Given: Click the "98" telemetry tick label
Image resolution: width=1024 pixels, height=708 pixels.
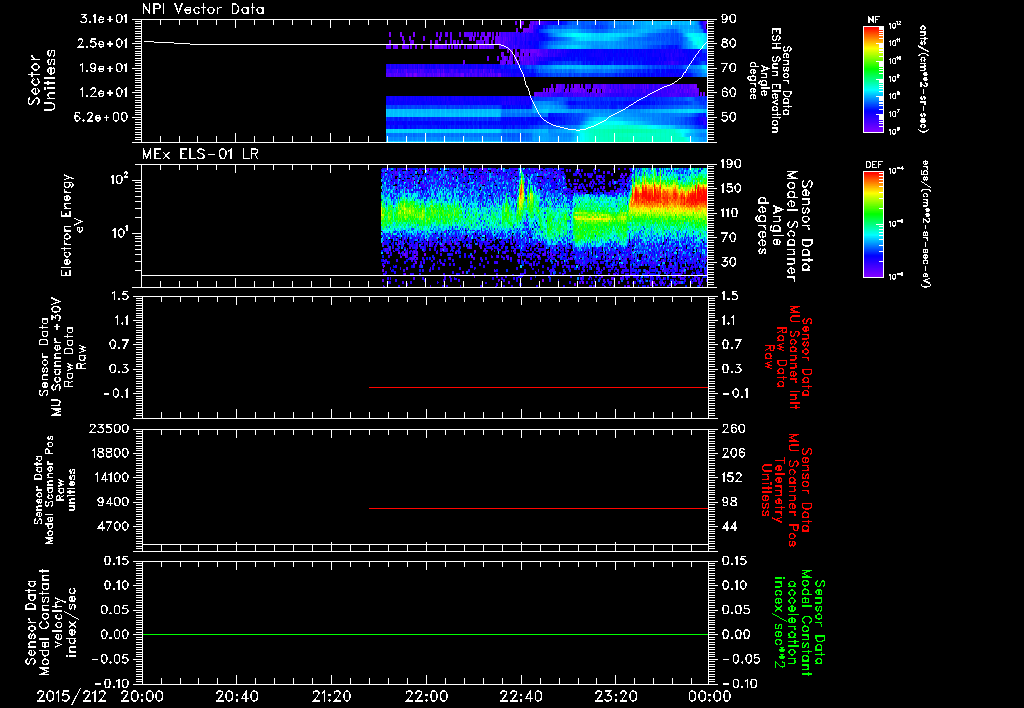Looking at the screenshot, I should [729, 502].
